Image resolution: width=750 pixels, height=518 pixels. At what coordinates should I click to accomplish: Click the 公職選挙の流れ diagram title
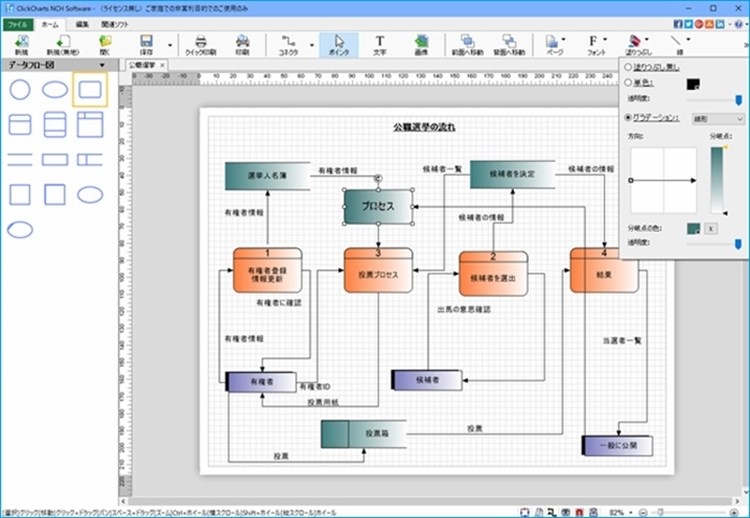pos(424,127)
